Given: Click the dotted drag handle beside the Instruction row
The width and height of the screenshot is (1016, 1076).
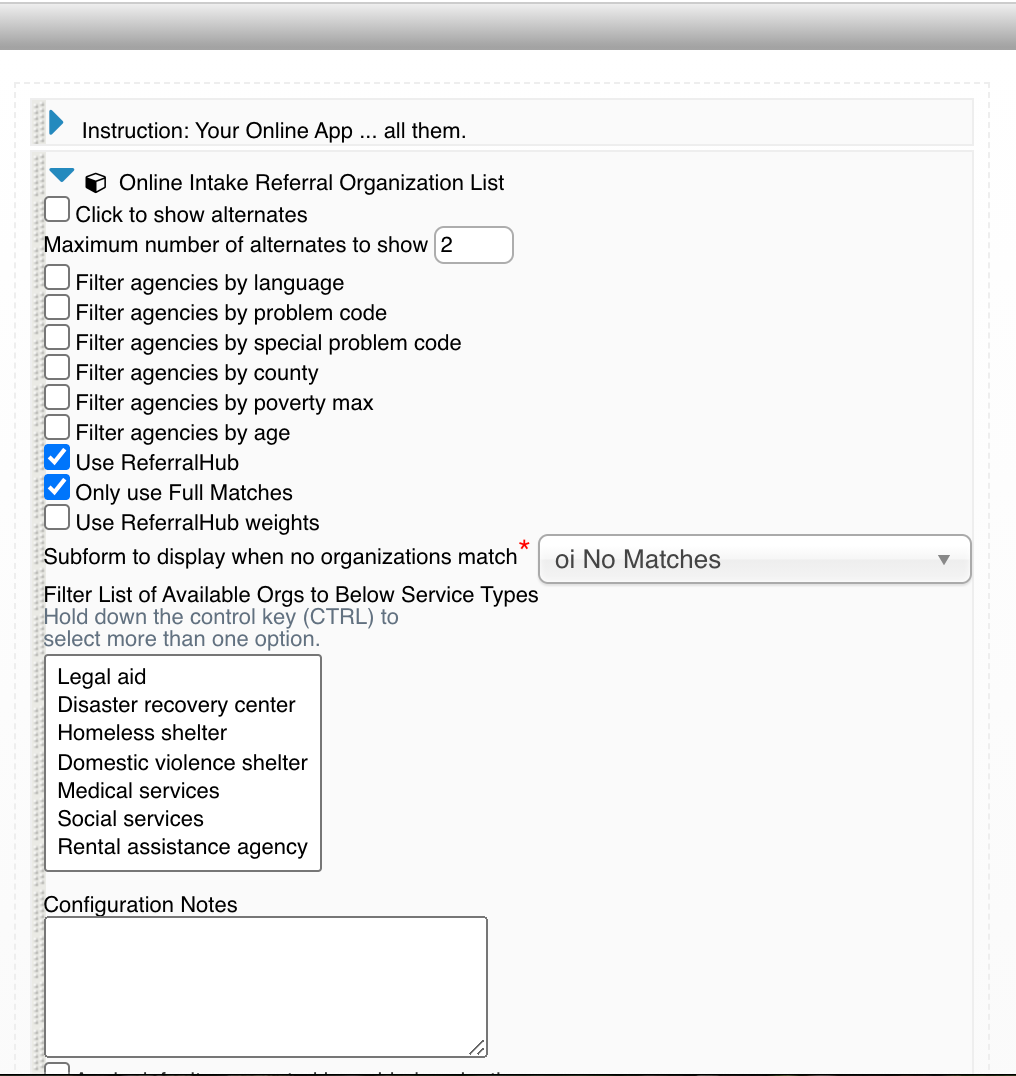Looking at the screenshot, I should click(37, 122).
